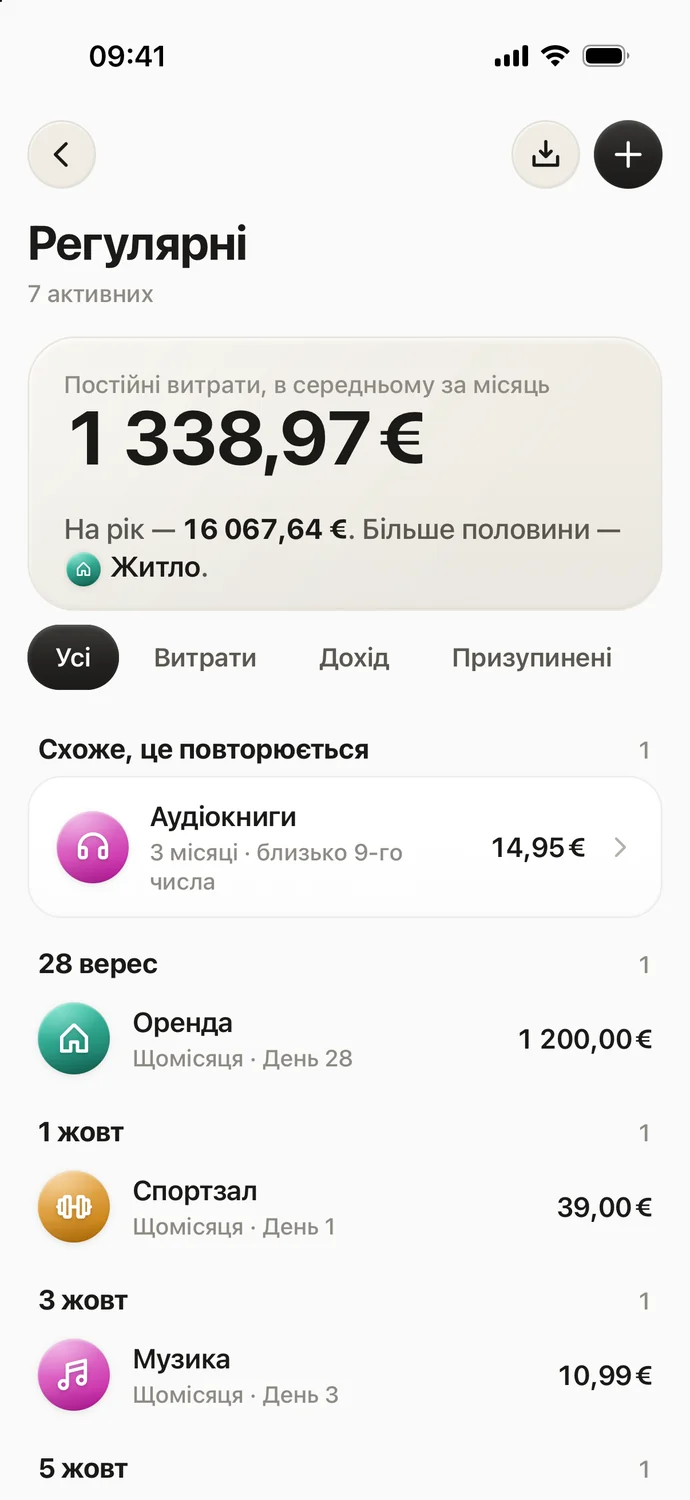Open the Оренда 1 200,00 € entry
690x1500 pixels.
pos(345,1039)
